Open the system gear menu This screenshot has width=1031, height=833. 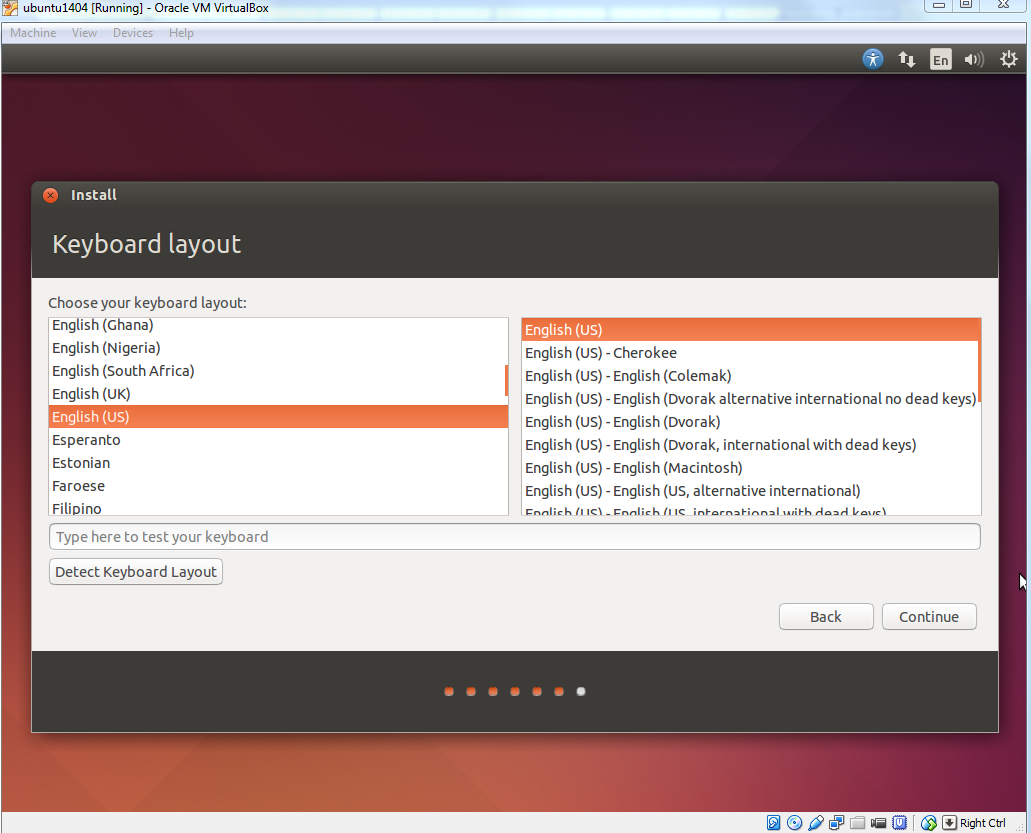click(x=1008, y=60)
